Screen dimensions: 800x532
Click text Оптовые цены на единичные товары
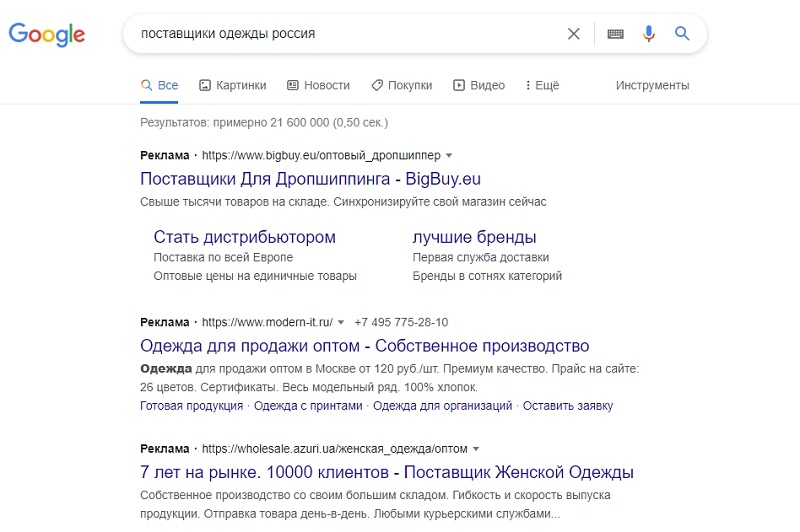pos(255,276)
